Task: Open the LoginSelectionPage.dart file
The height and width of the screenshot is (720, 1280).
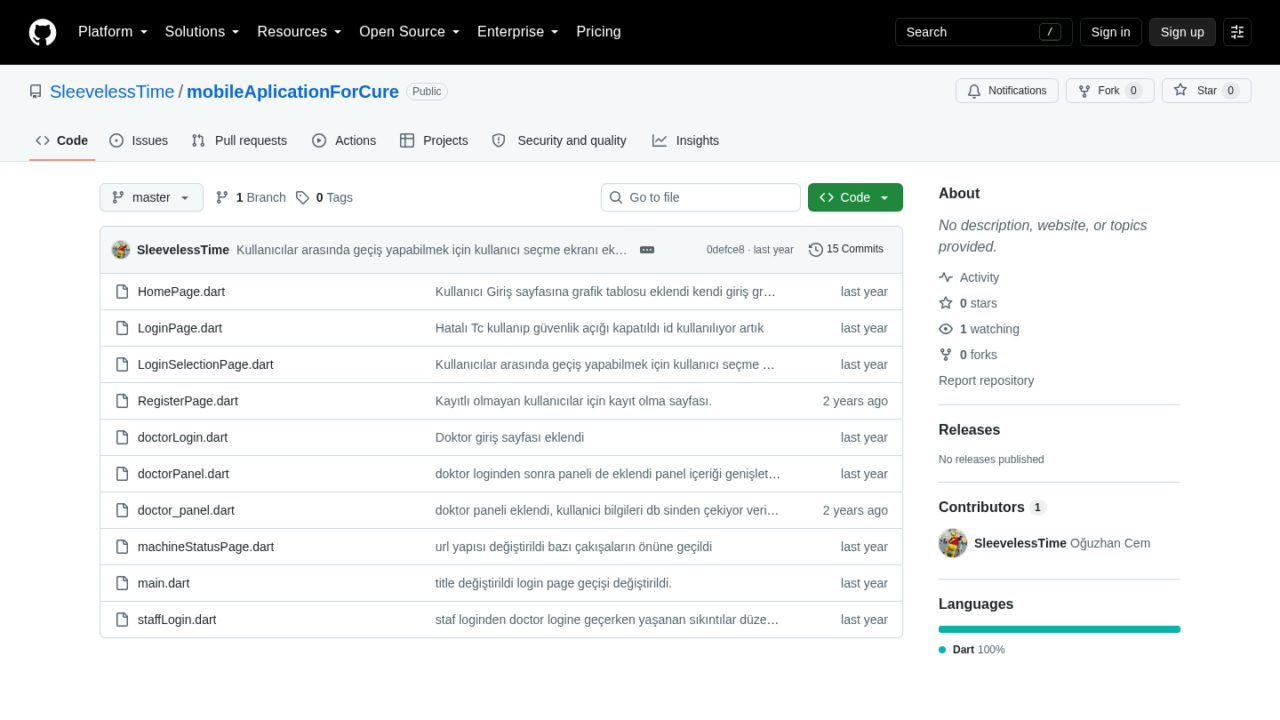Action: [x=206, y=365]
